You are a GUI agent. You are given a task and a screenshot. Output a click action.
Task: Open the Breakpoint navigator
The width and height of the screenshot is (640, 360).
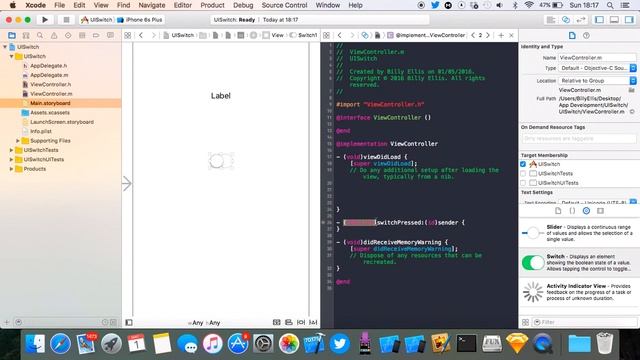[96, 36]
